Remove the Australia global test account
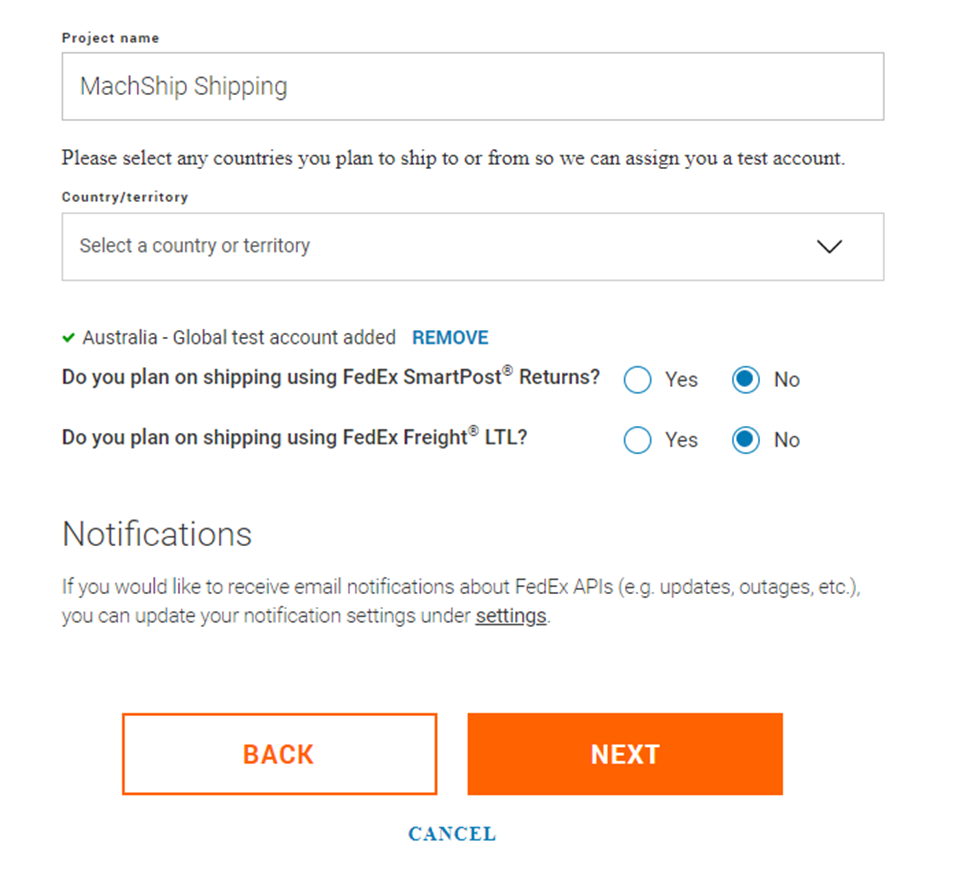Viewport: 975px width, 883px height. click(450, 338)
